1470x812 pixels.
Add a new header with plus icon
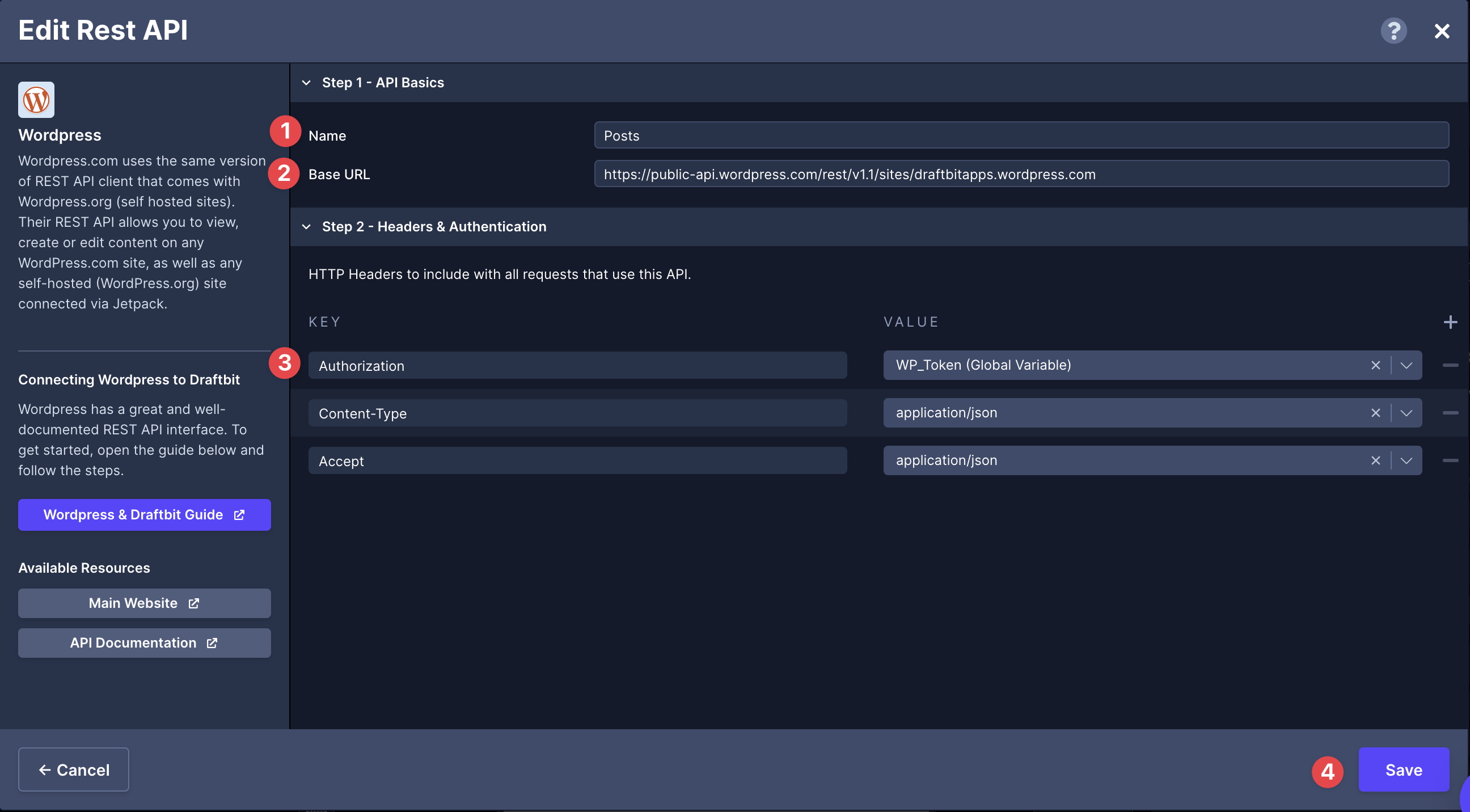(1450, 323)
